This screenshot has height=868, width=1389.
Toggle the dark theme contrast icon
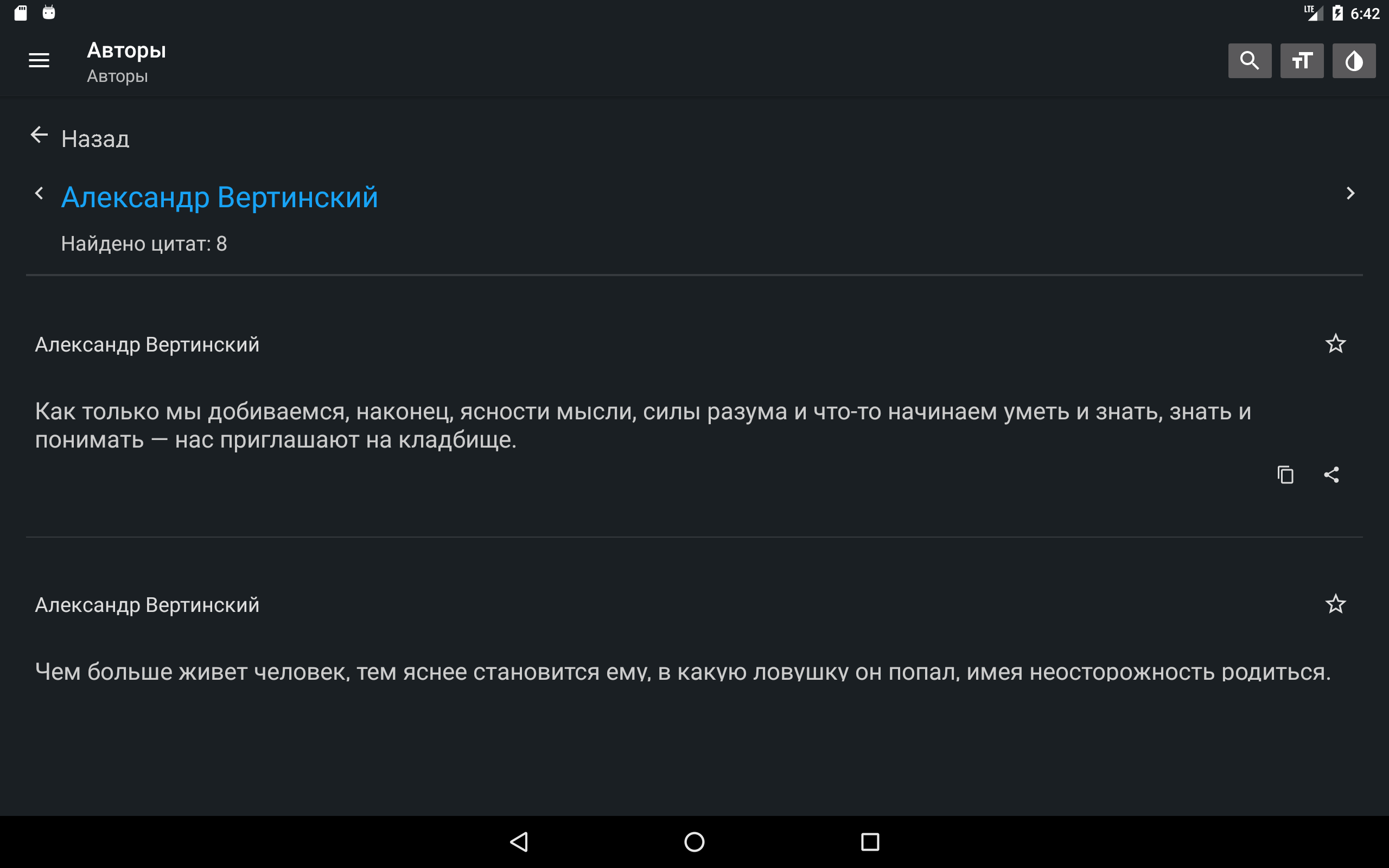pos(1353,60)
